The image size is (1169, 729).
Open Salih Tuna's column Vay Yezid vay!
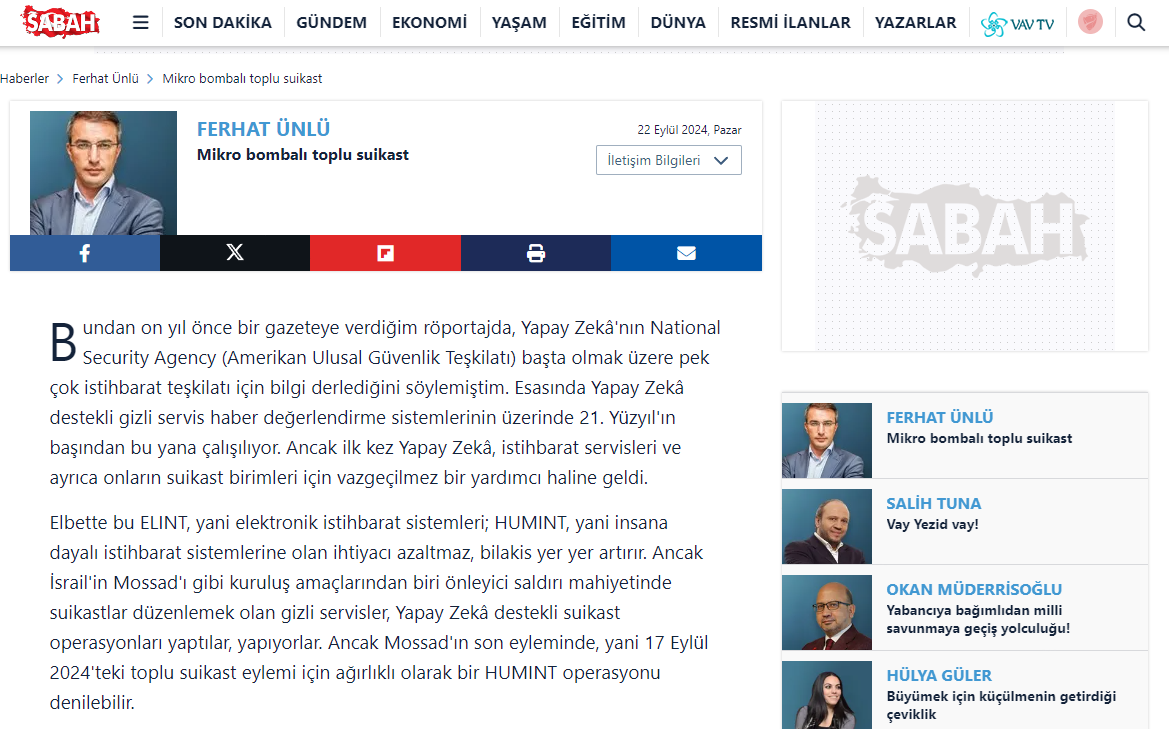[932, 524]
